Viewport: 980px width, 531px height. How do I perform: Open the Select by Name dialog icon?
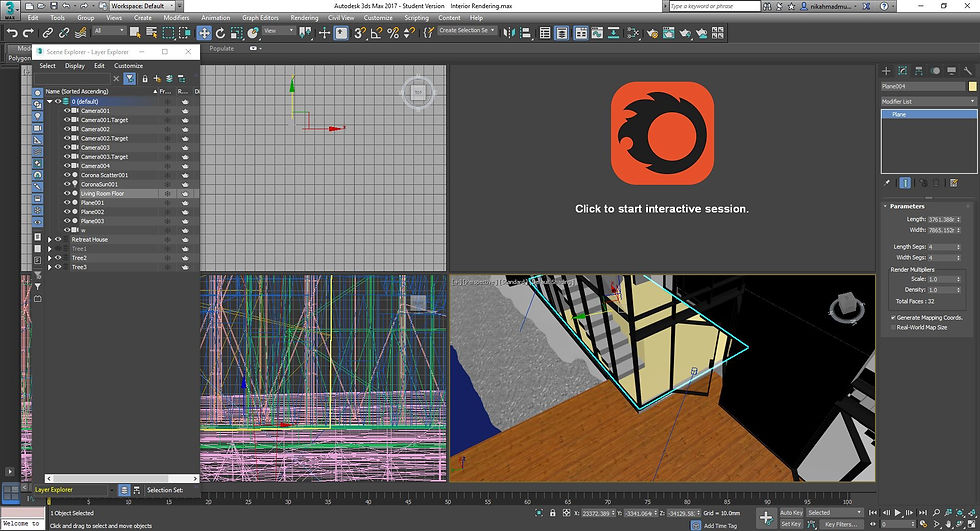click(151, 32)
